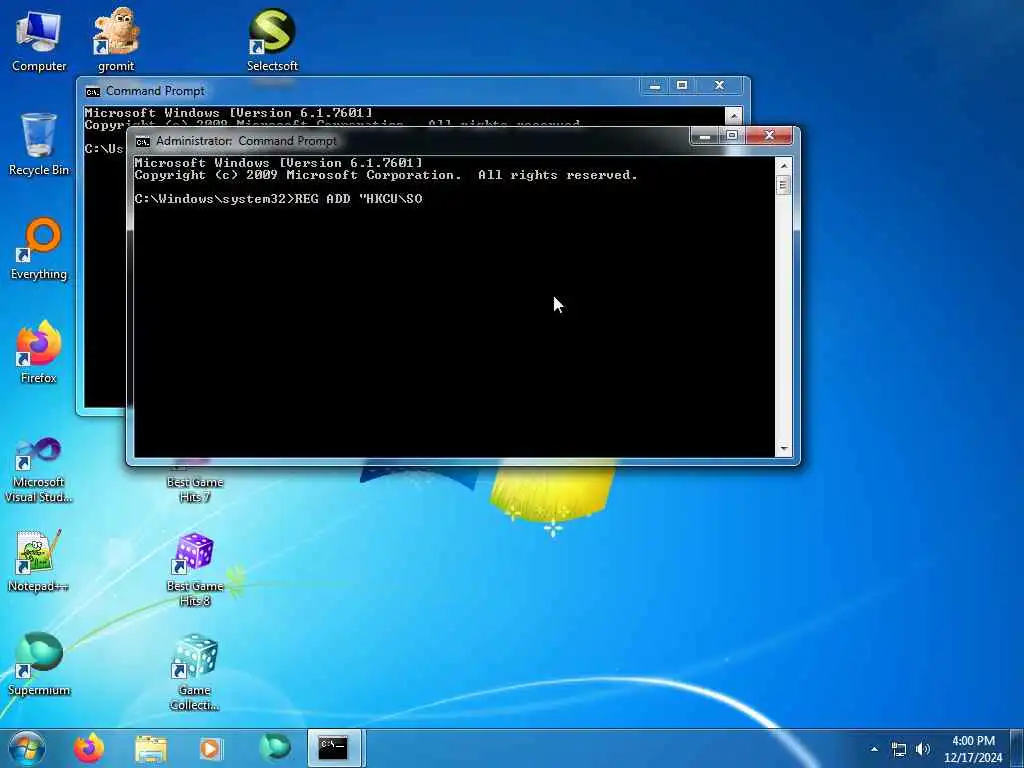The width and height of the screenshot is (1024, 768).
Task: Close the background Command Prompt window
Action: tap(719, 86)
